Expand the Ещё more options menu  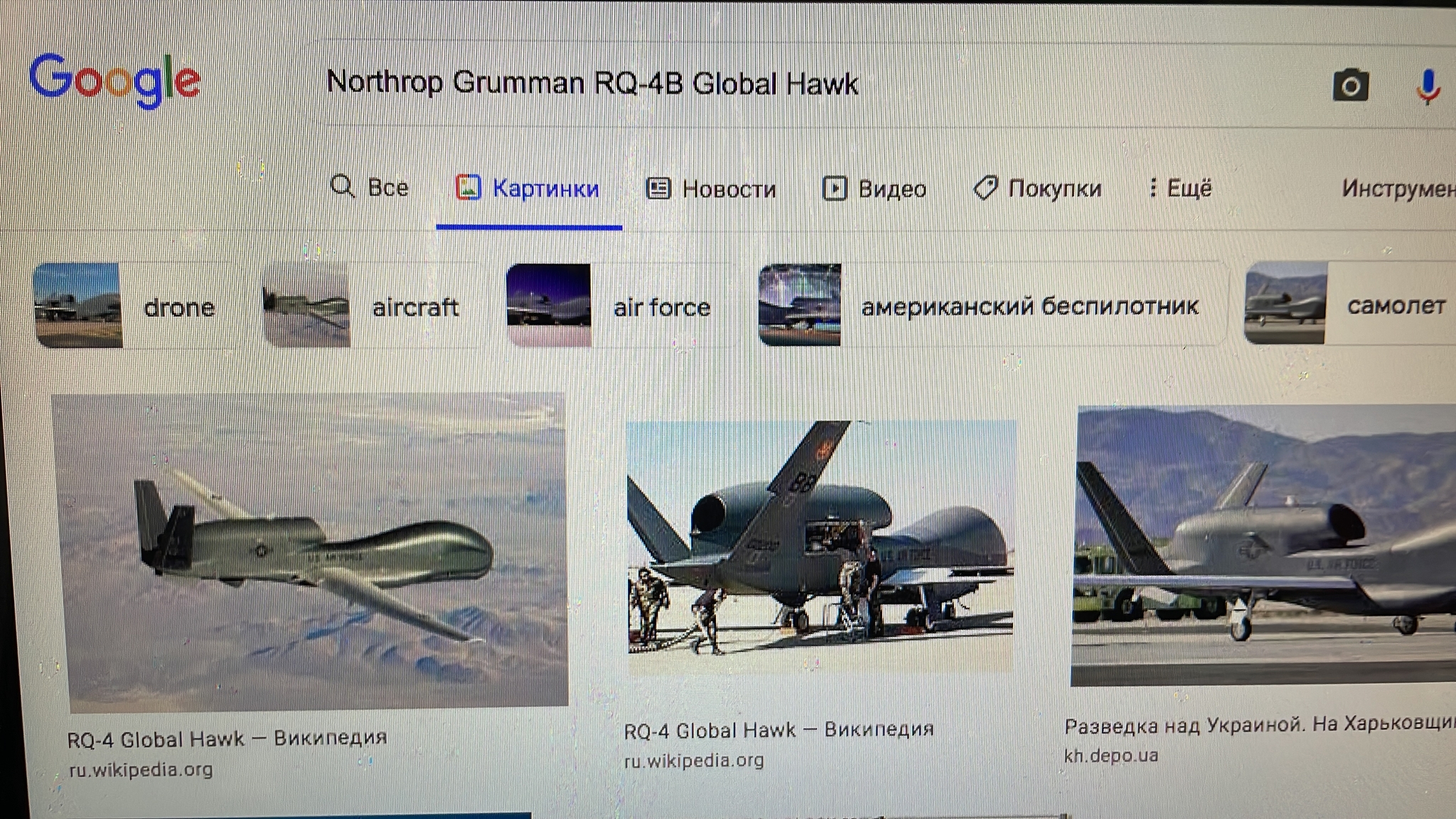coord(1181,188)
